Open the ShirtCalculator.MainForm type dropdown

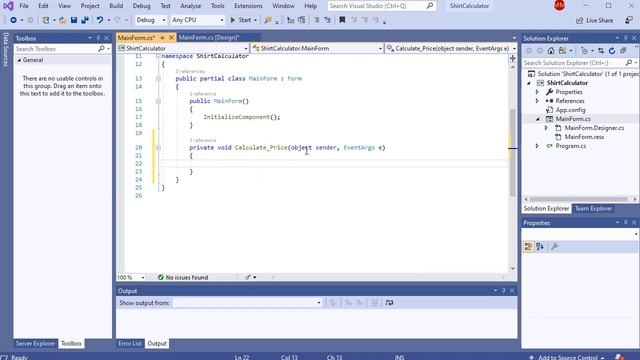point(317,48)
